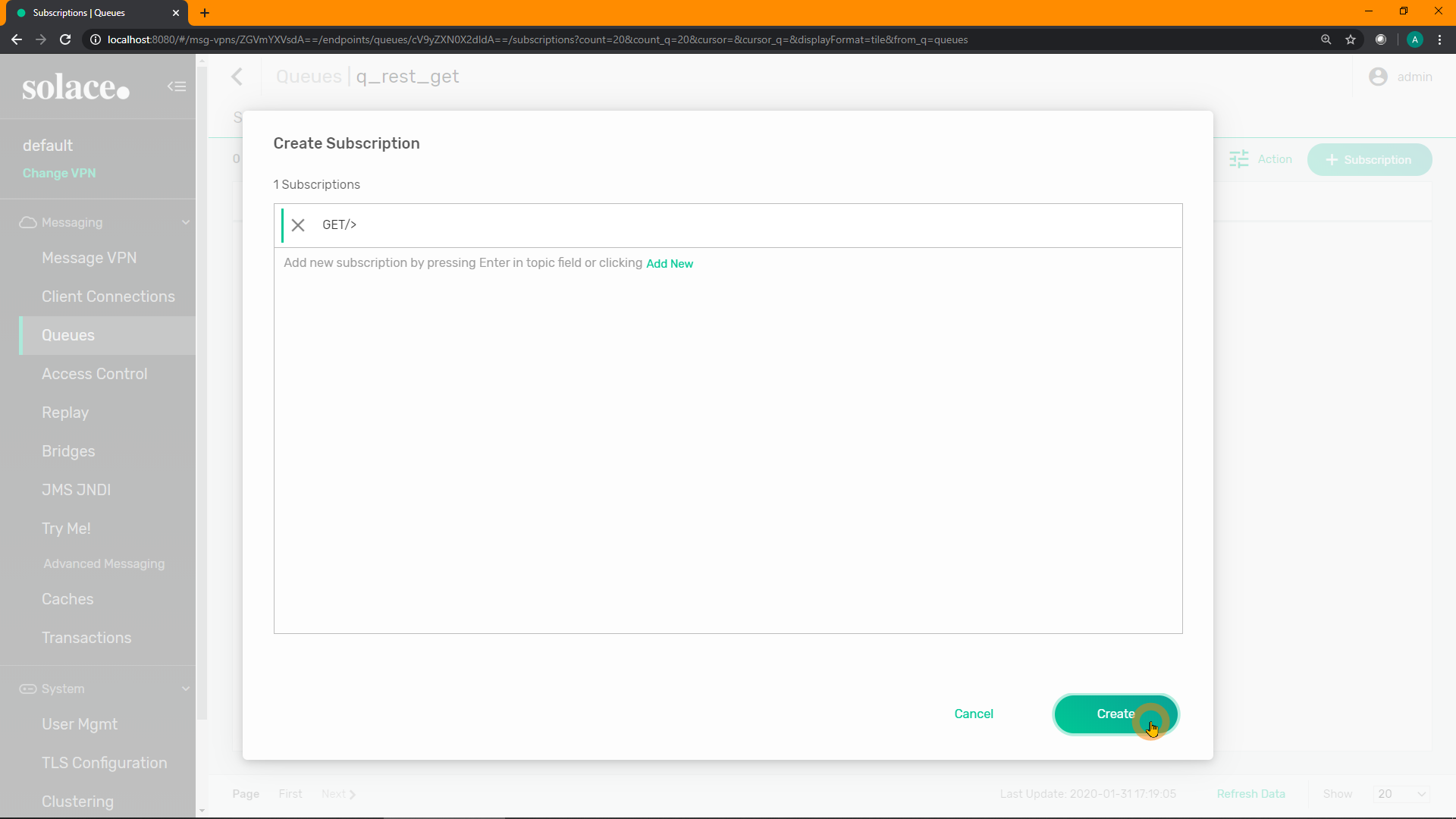
Task: Collapse the System section chevron
Action: [186, 689]
